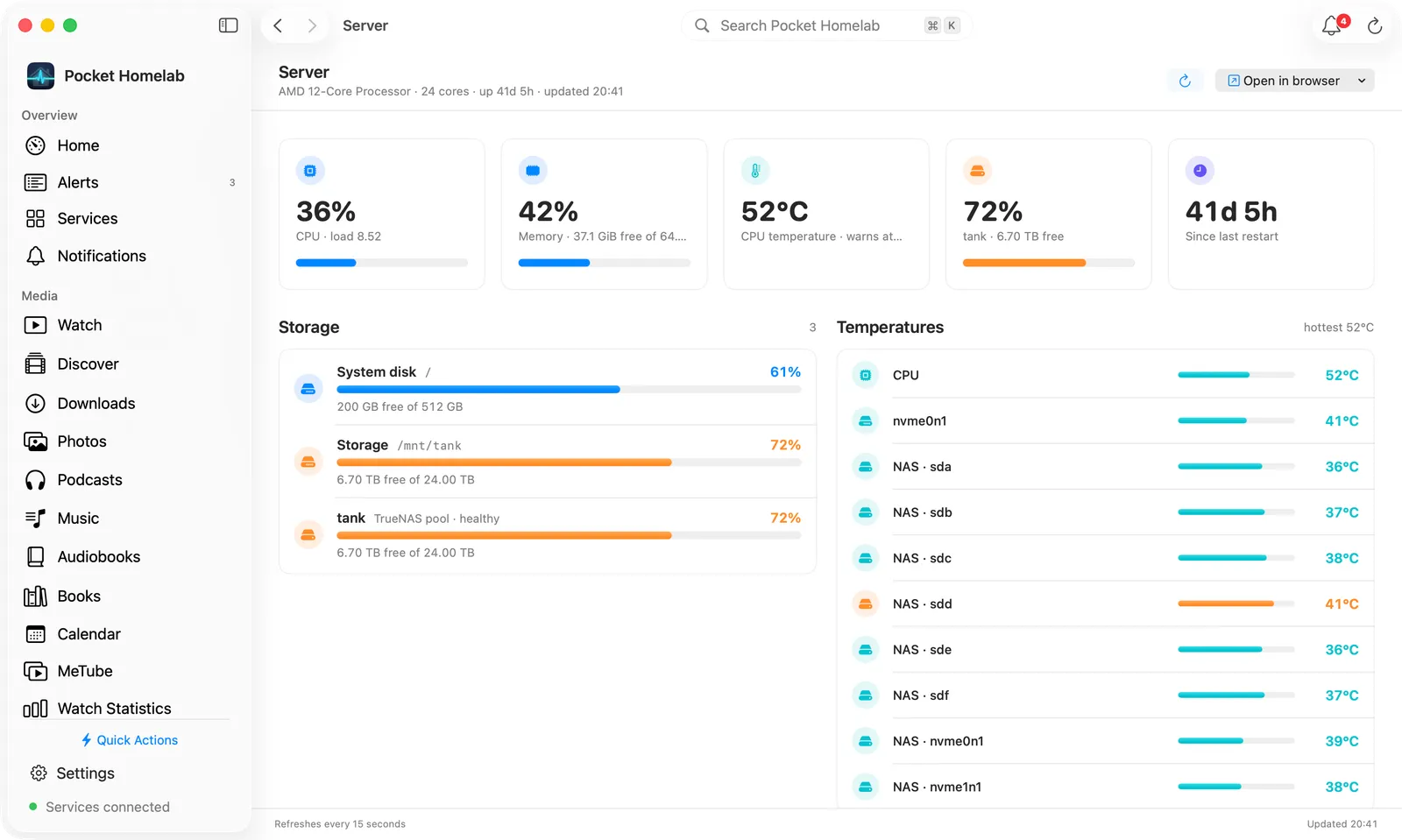Toggle the sidebar visibility icon

pyautogui.click(x=228, y=25)
